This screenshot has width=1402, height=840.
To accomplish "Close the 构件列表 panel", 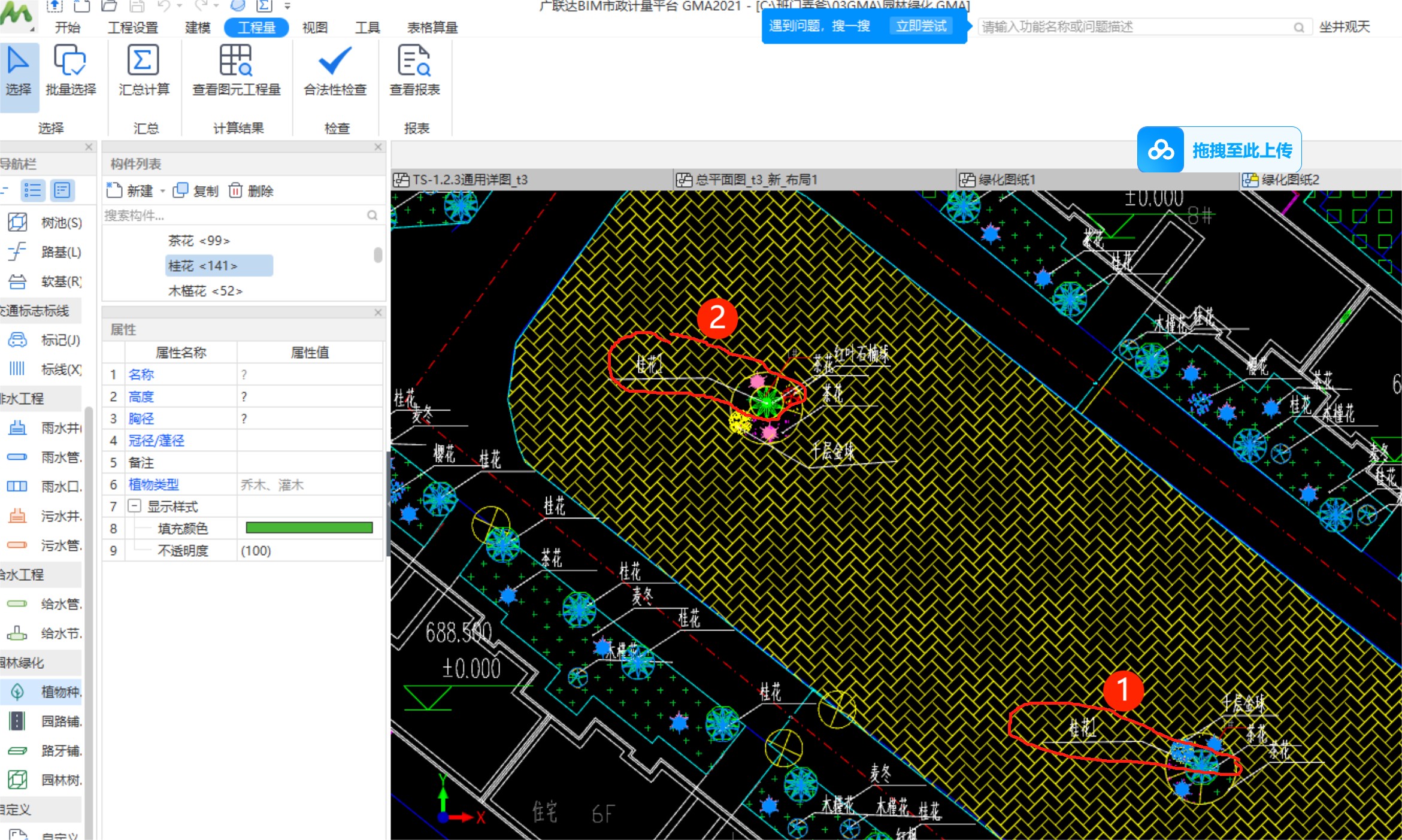I will pyautogui.click(x=378, y=147).
